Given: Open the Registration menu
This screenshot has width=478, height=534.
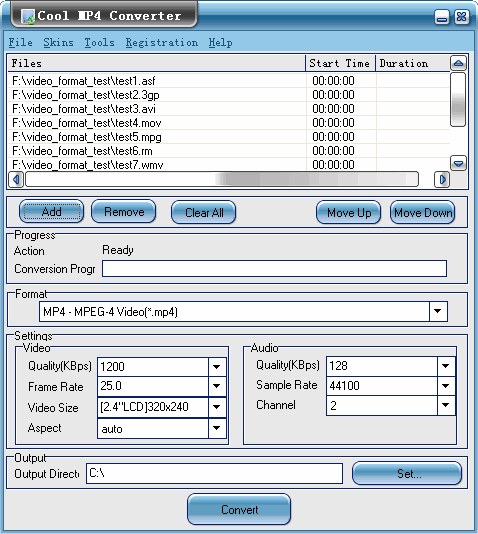Looking at the screenshot, I should click(162, 43).
